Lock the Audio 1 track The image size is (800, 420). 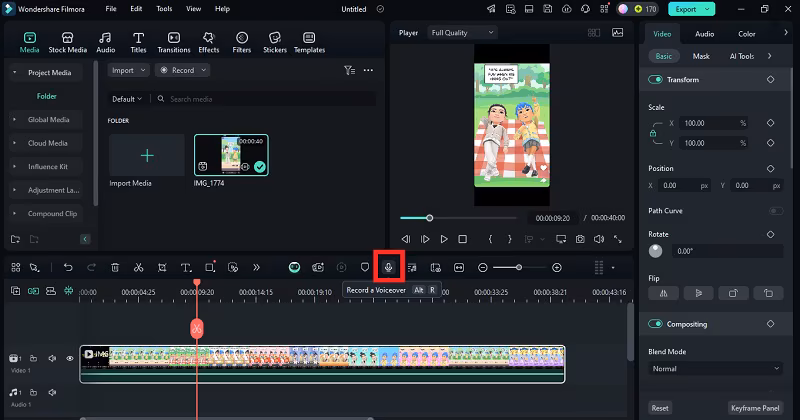[34, 392]
